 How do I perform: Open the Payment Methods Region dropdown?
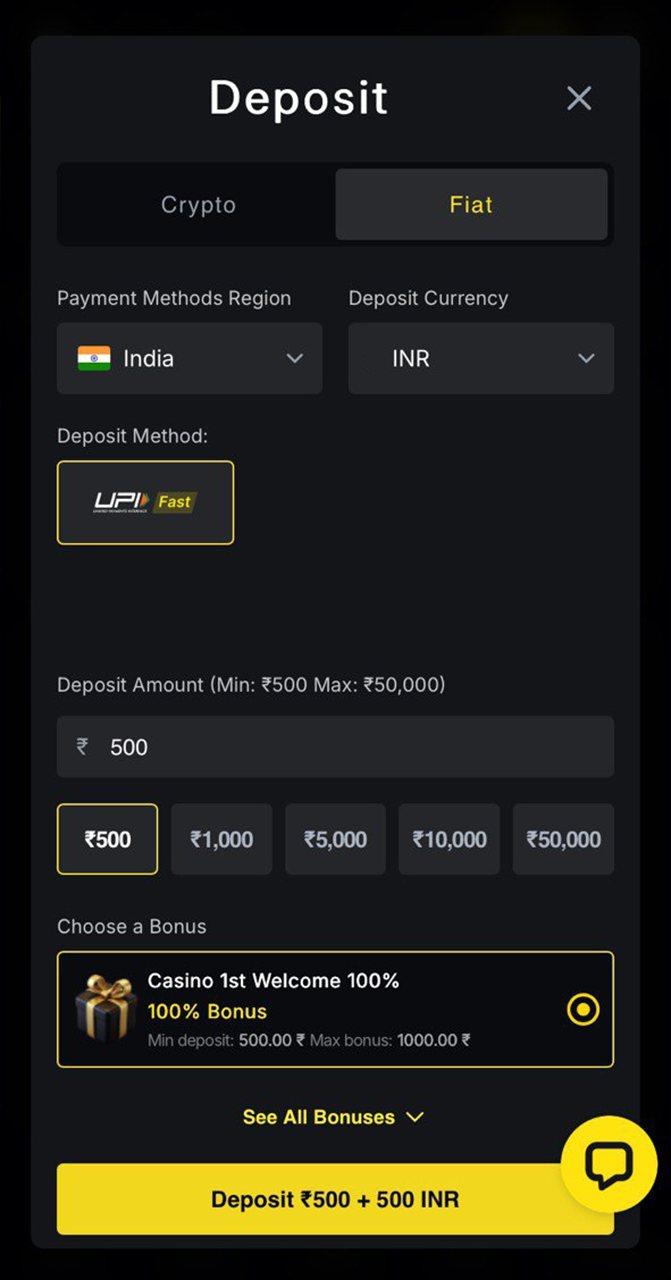(190, 358)
